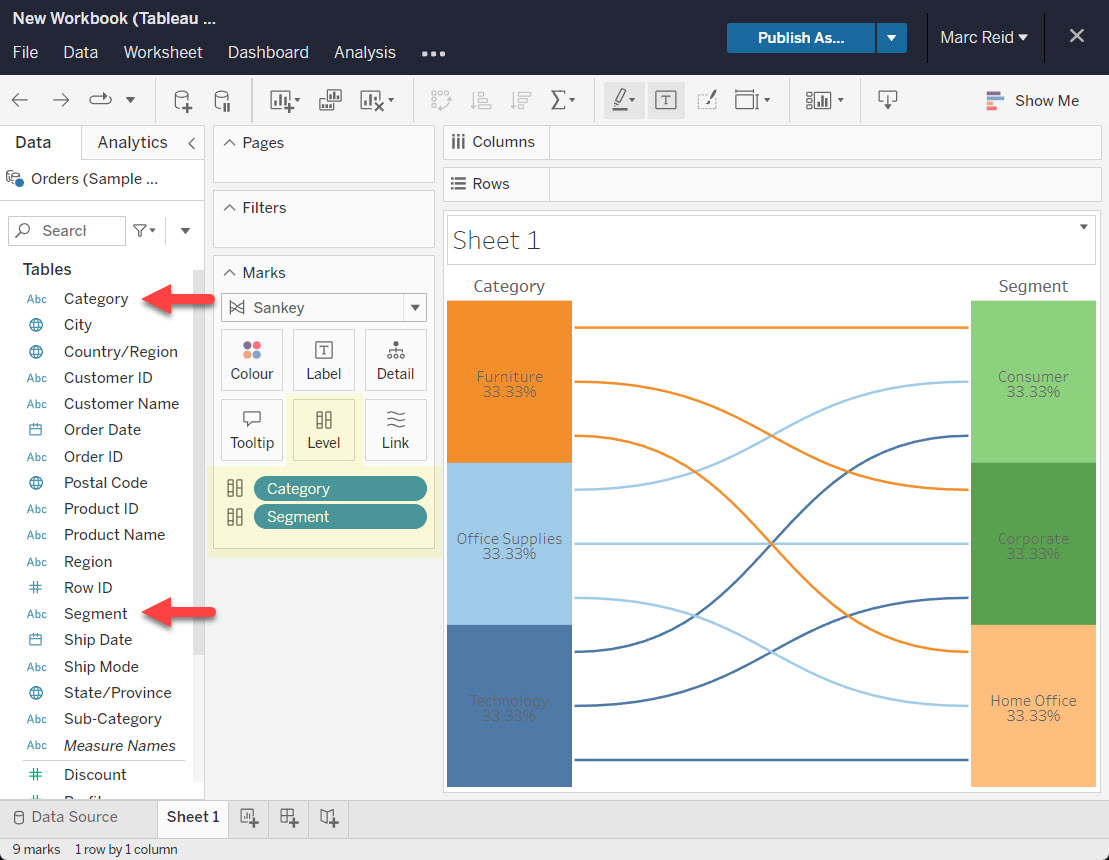The height and width of the screenshot is (860, 1109).
Task: Click the New Data Source icon
Action: pos(182,100)
